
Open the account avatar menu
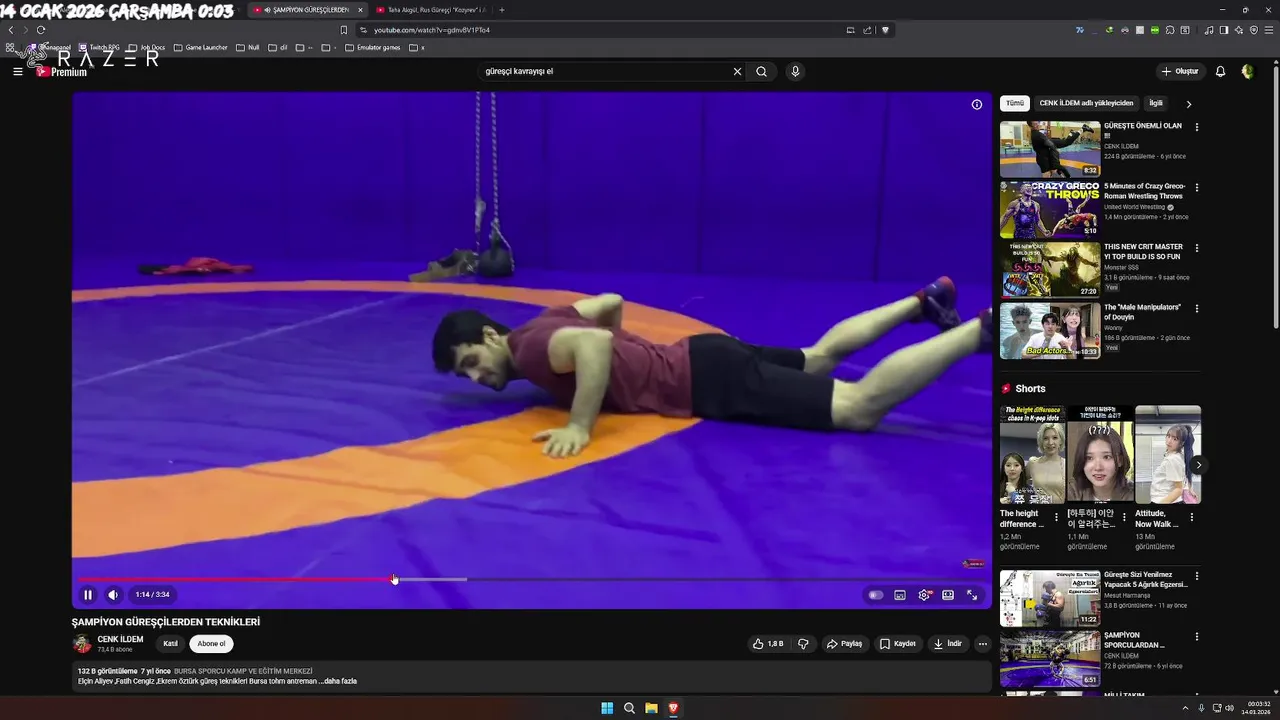coord(1248,71)
